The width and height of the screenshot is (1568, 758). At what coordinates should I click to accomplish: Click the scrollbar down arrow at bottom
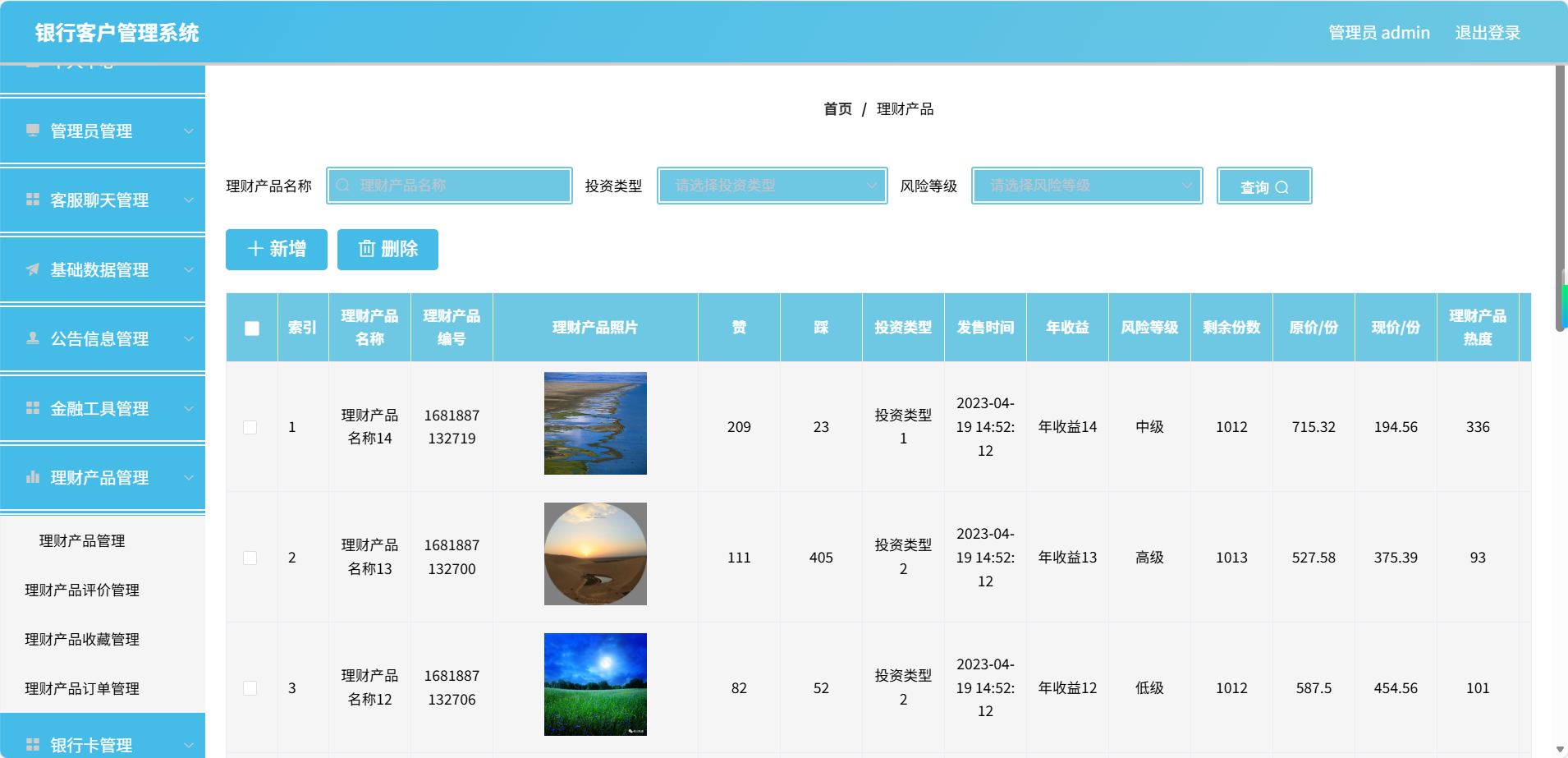pyautogui.click(x=1560, y=751)
